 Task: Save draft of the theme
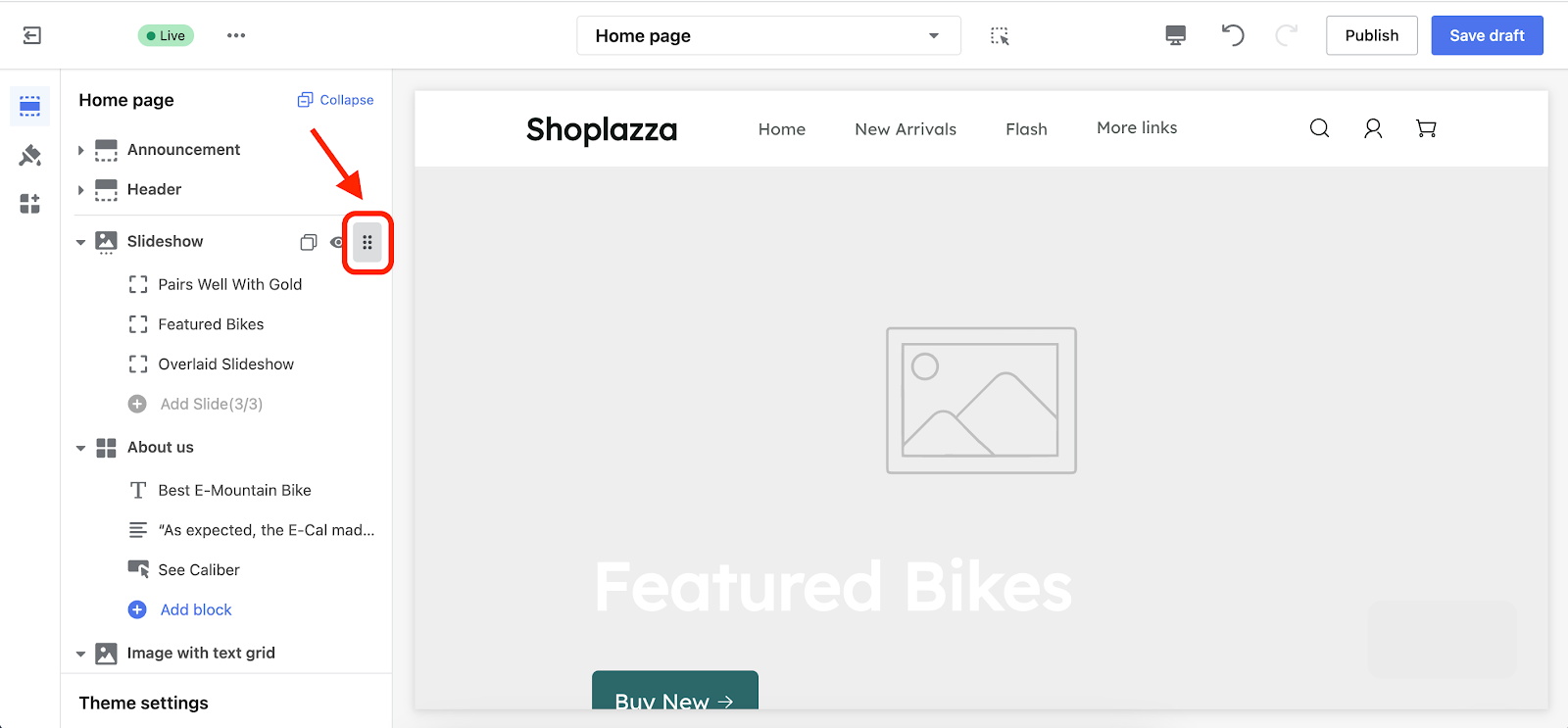(x=1487, y=35)
